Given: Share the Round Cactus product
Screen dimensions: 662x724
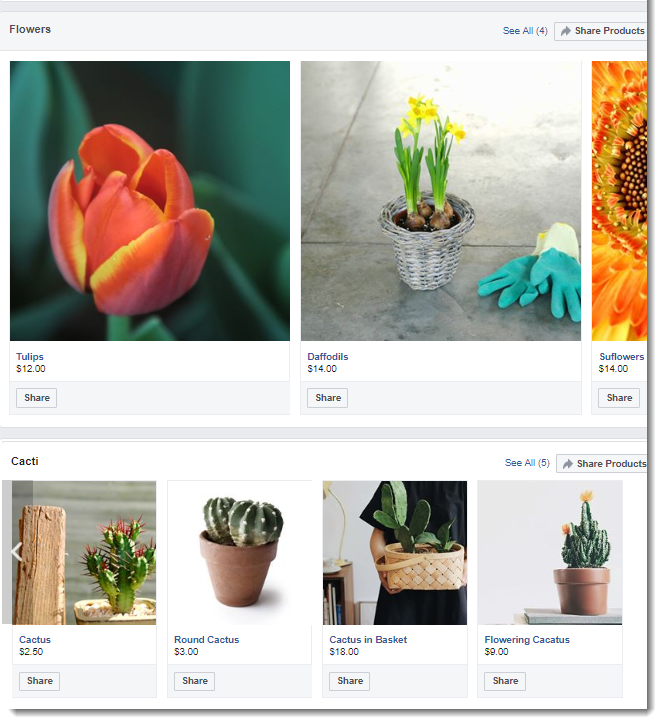Looking at the screenshot, I should (194, 681).
